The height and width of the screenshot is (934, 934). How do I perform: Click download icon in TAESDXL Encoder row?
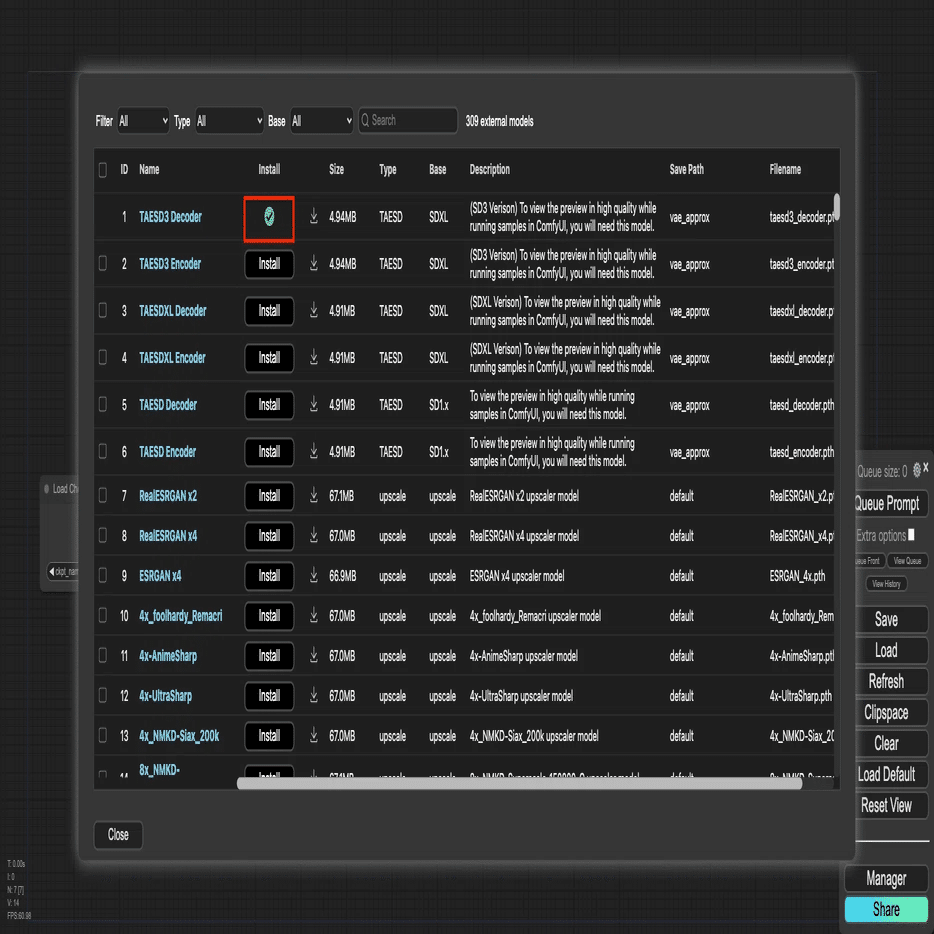pyautogui.click(x=314, y=357)
